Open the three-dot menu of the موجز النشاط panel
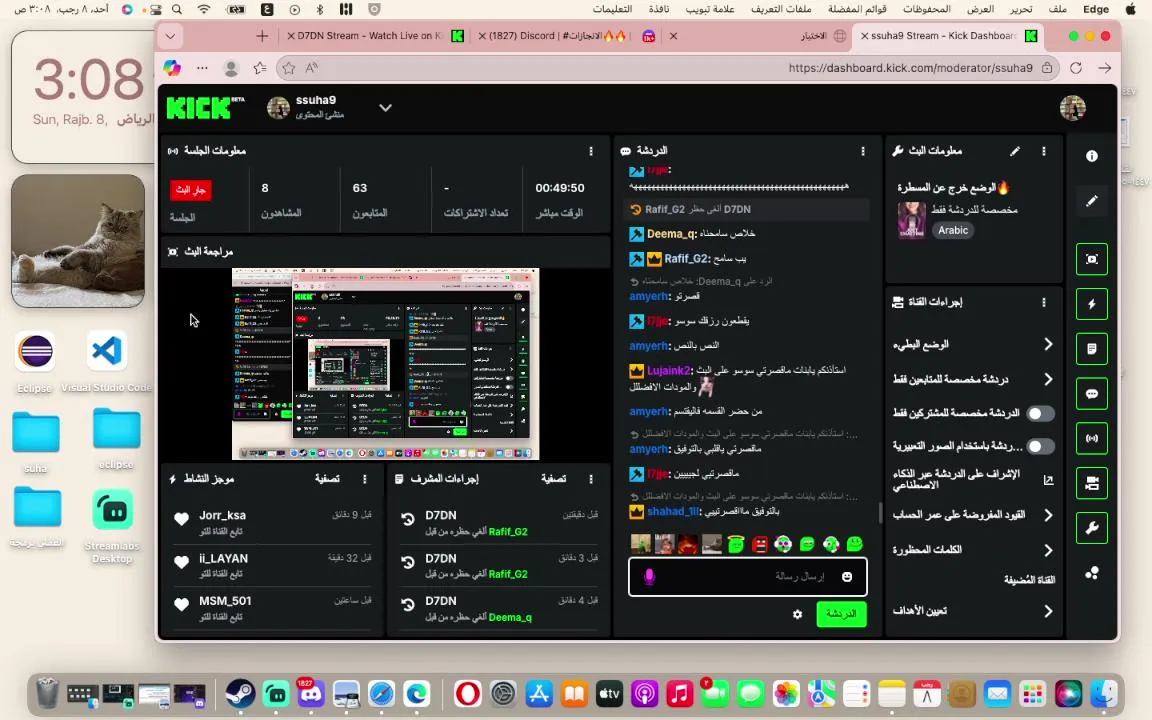 [364, 479]
